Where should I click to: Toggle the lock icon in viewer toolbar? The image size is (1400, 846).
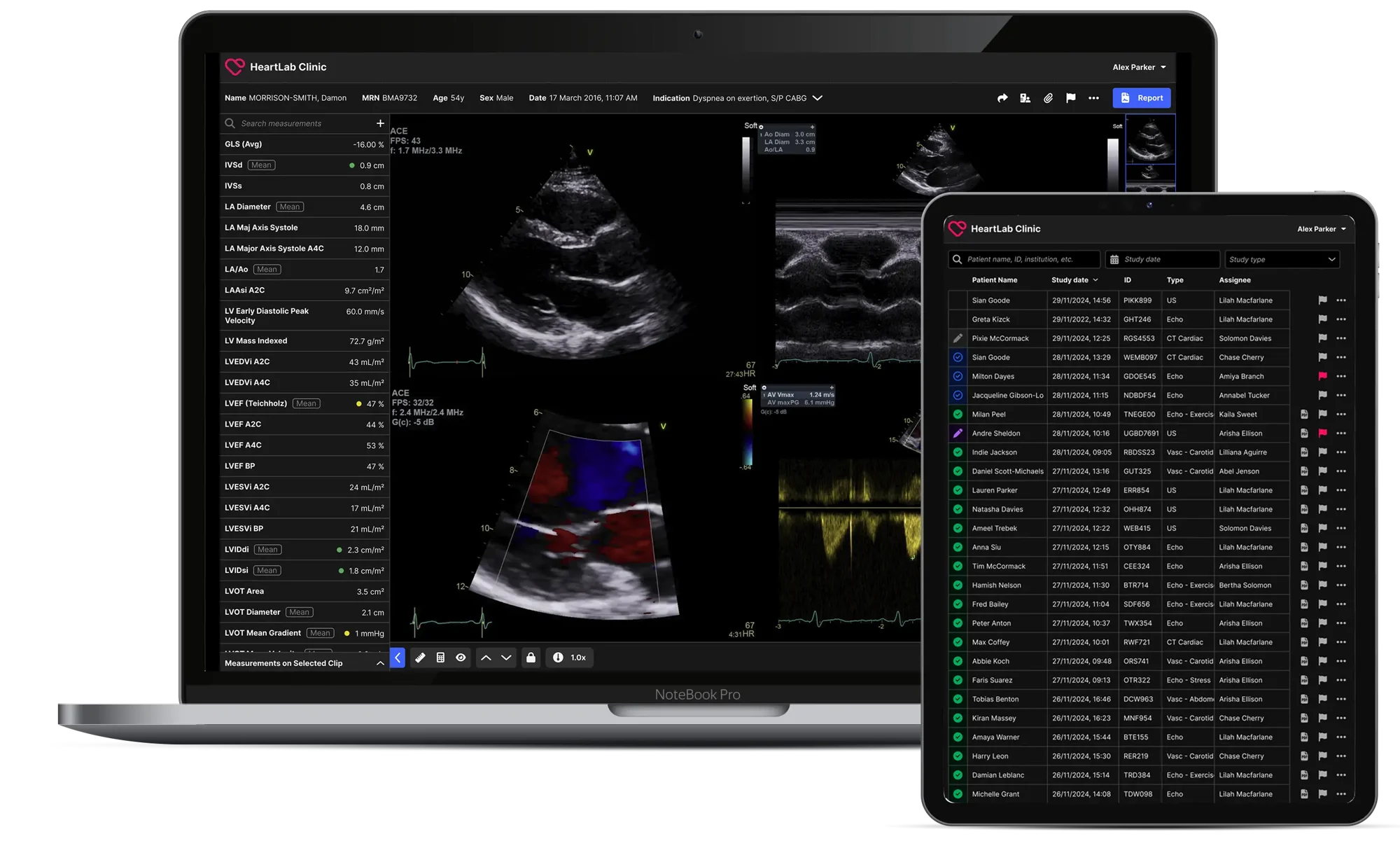531,658
